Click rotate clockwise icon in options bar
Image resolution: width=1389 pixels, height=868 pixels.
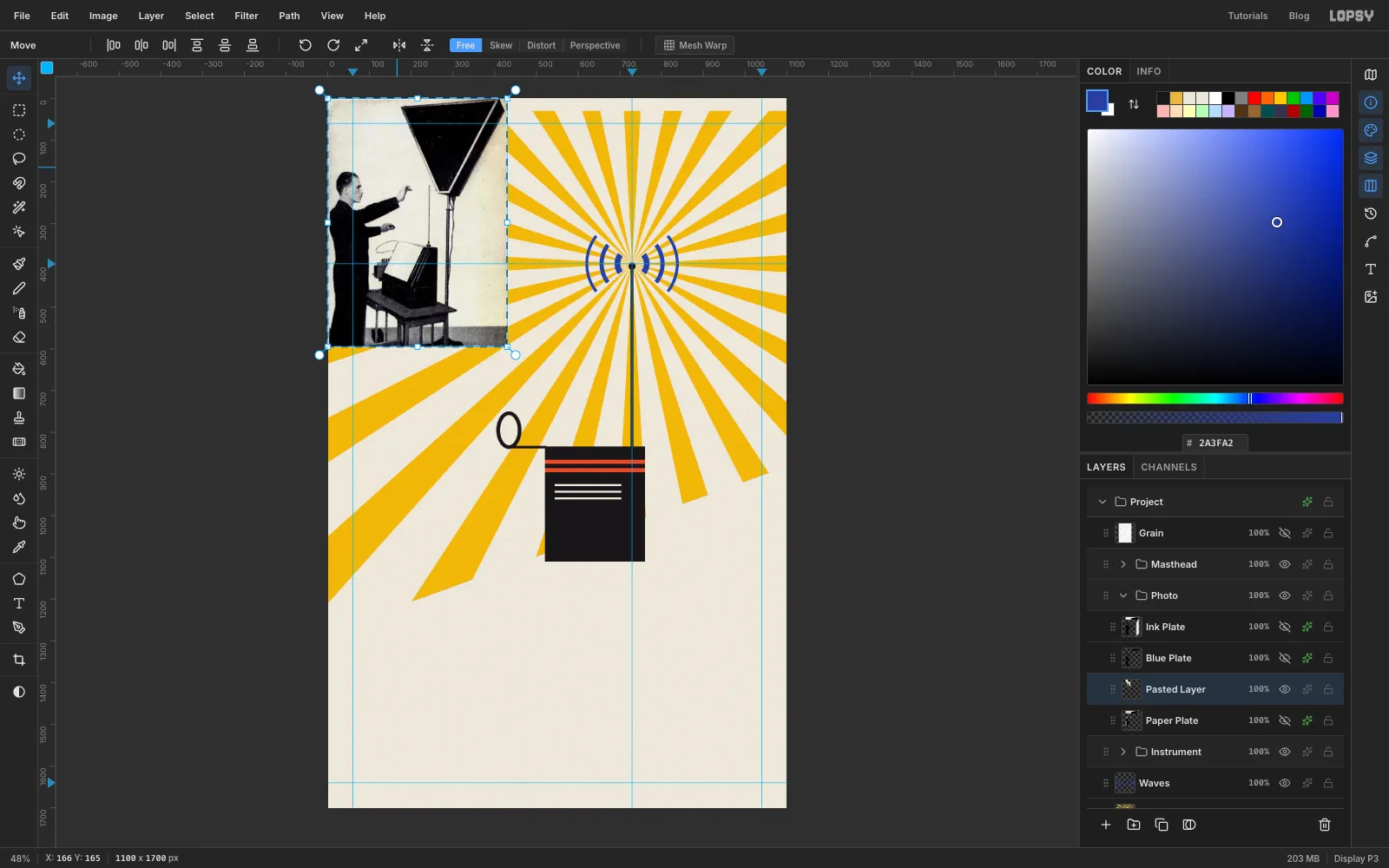click(333, 45)
